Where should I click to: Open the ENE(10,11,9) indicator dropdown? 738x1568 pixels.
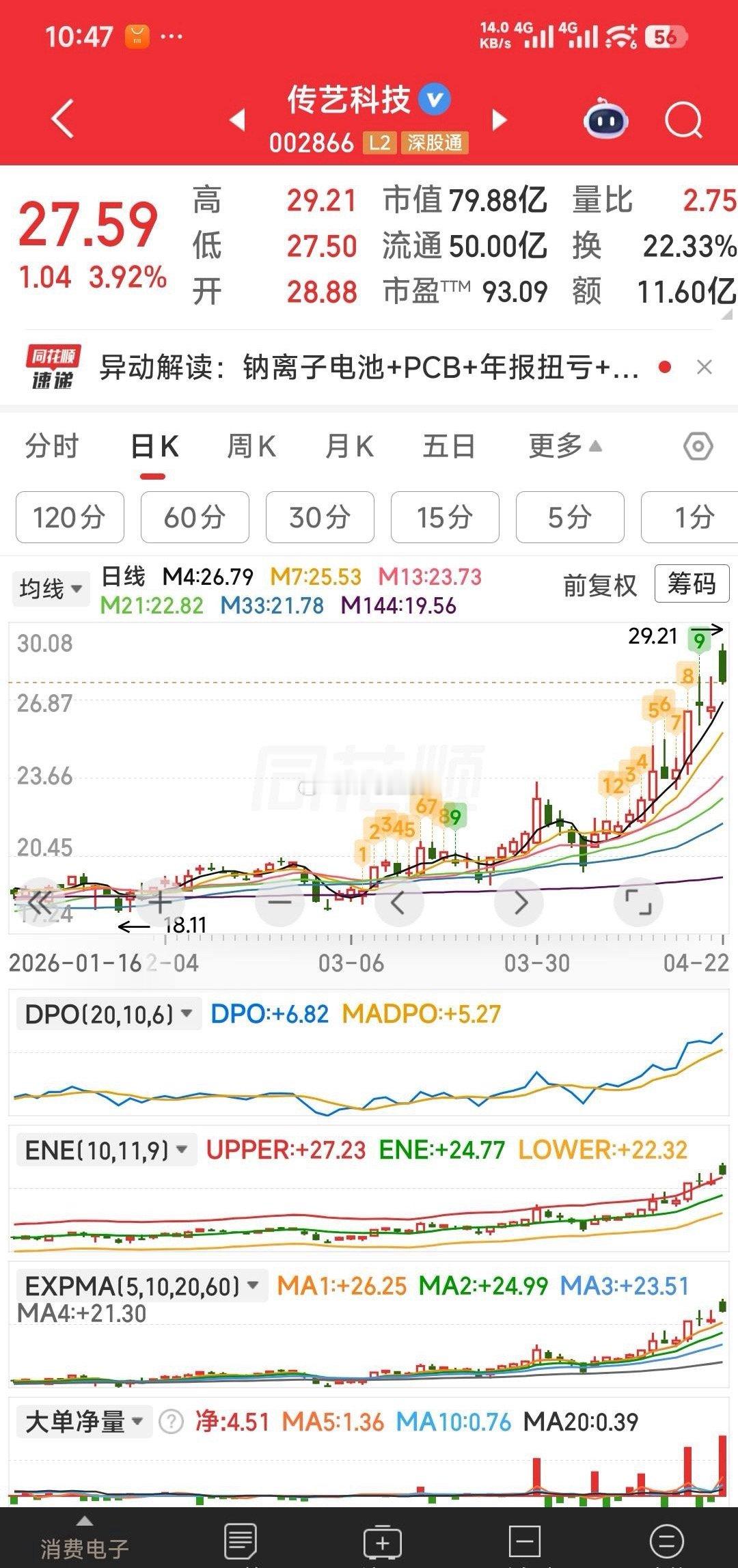point(106,1150)
